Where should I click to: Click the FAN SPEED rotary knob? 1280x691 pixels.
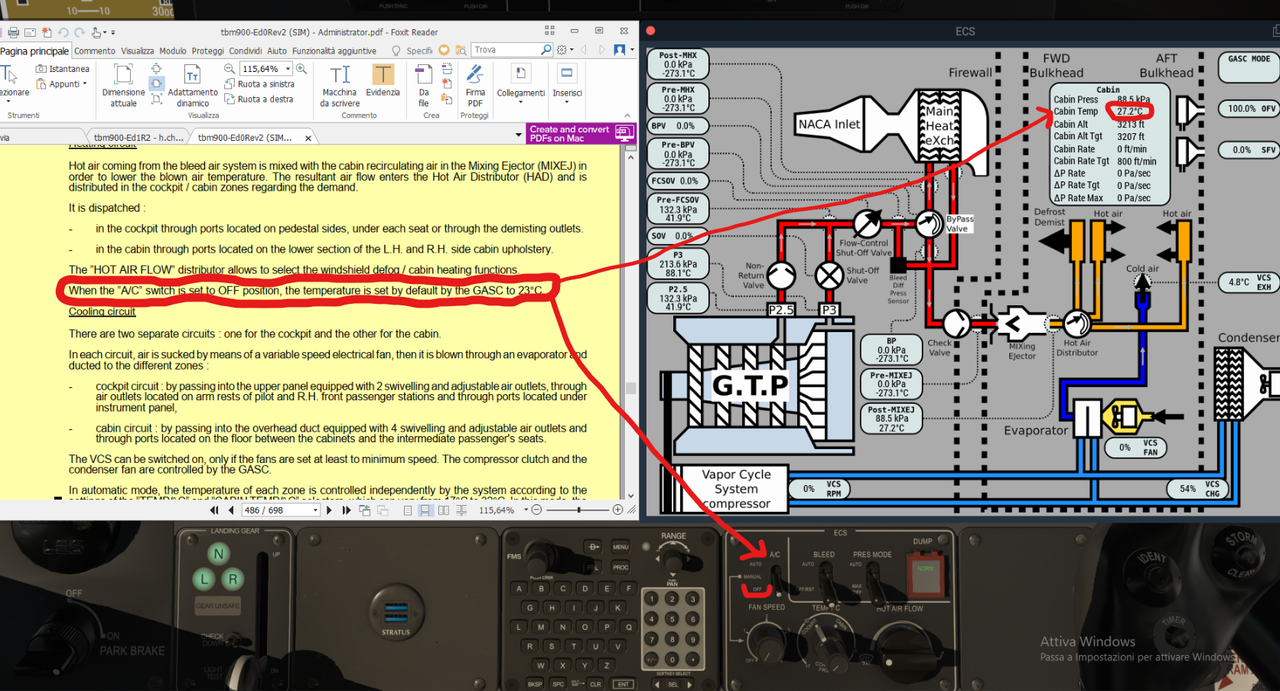pyautogui.click(x=768, y=644)
